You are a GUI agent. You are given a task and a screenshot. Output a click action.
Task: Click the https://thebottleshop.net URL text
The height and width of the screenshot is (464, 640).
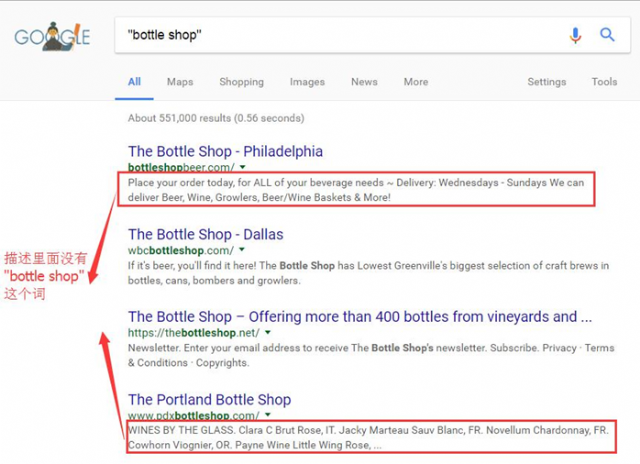tap(194, 333)
